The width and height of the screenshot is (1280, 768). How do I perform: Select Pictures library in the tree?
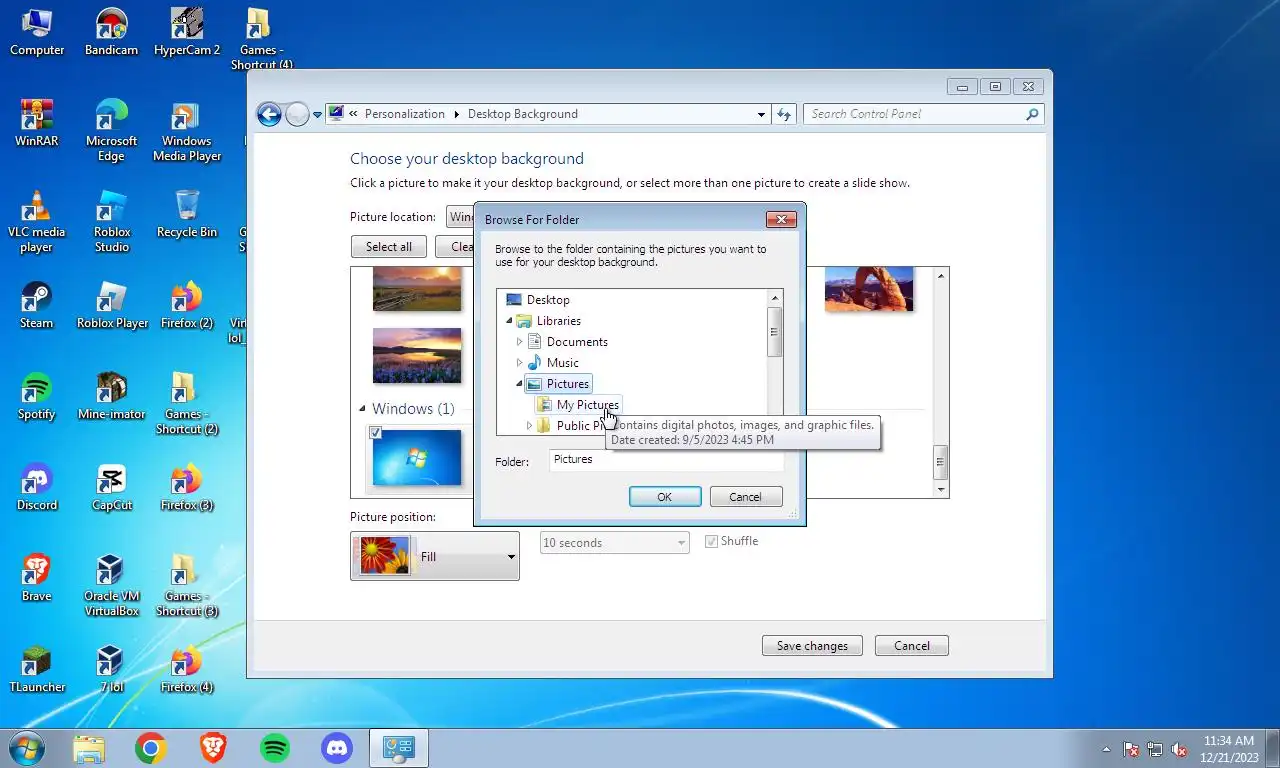558,384
